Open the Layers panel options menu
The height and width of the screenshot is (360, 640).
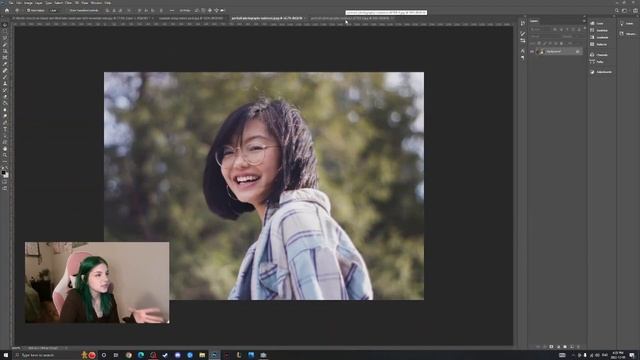(584, 21)
